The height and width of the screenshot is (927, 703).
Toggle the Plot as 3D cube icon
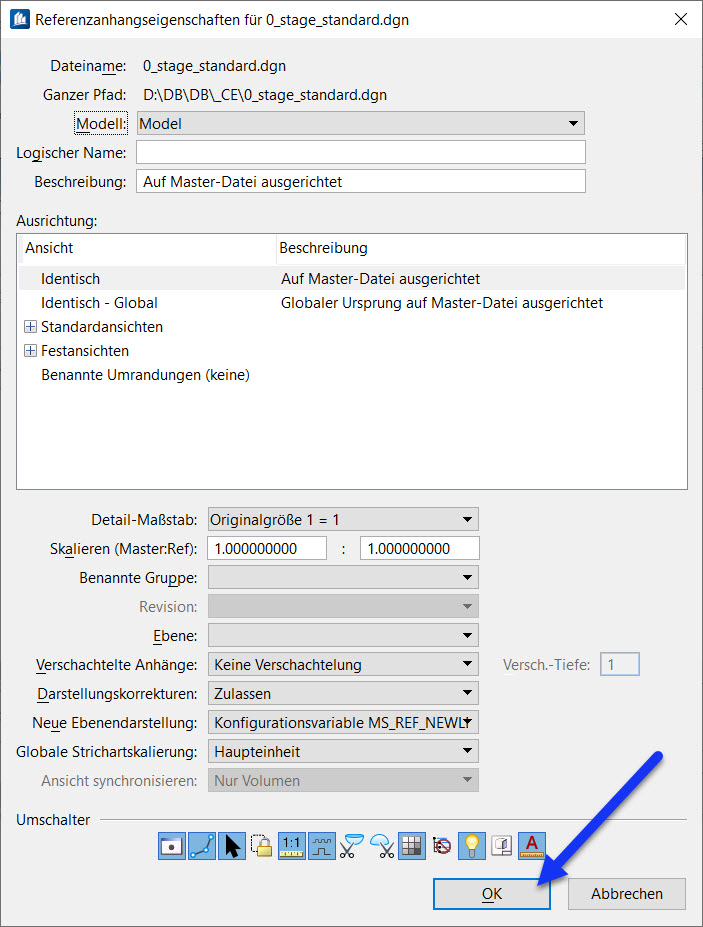(502, 846)
